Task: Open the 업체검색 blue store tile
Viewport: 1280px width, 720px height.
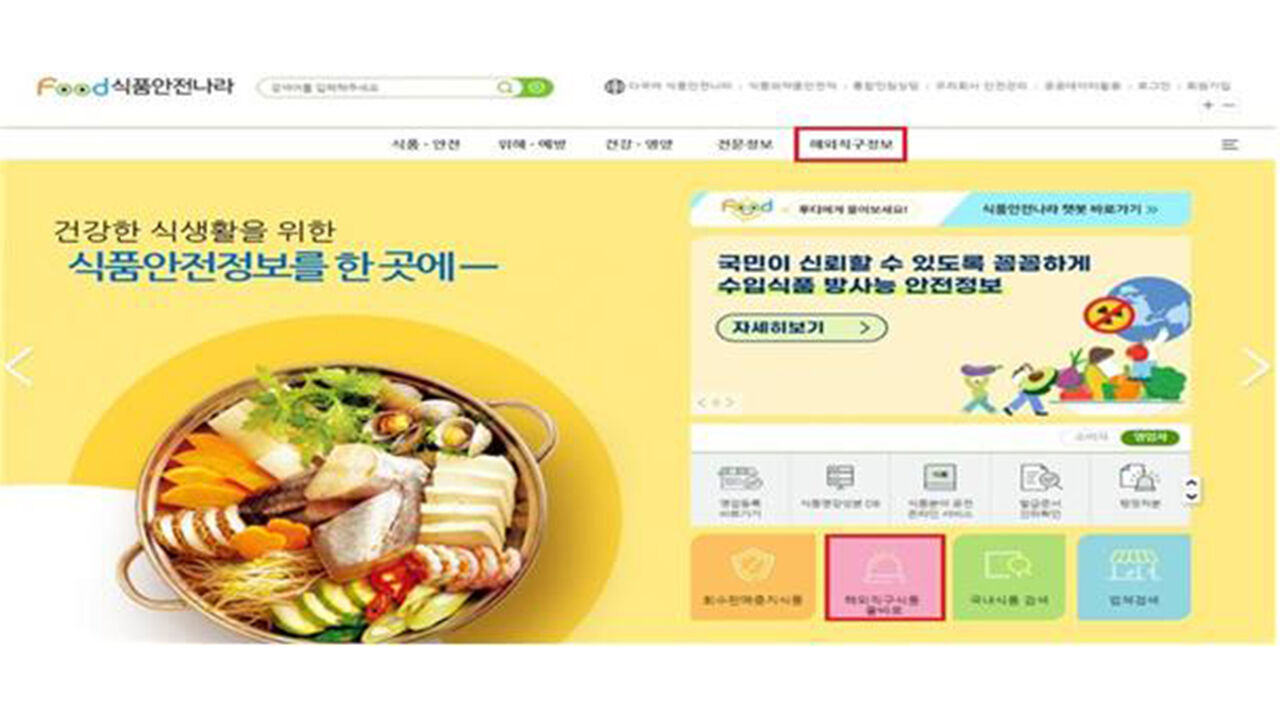Action: (1133, 577)
